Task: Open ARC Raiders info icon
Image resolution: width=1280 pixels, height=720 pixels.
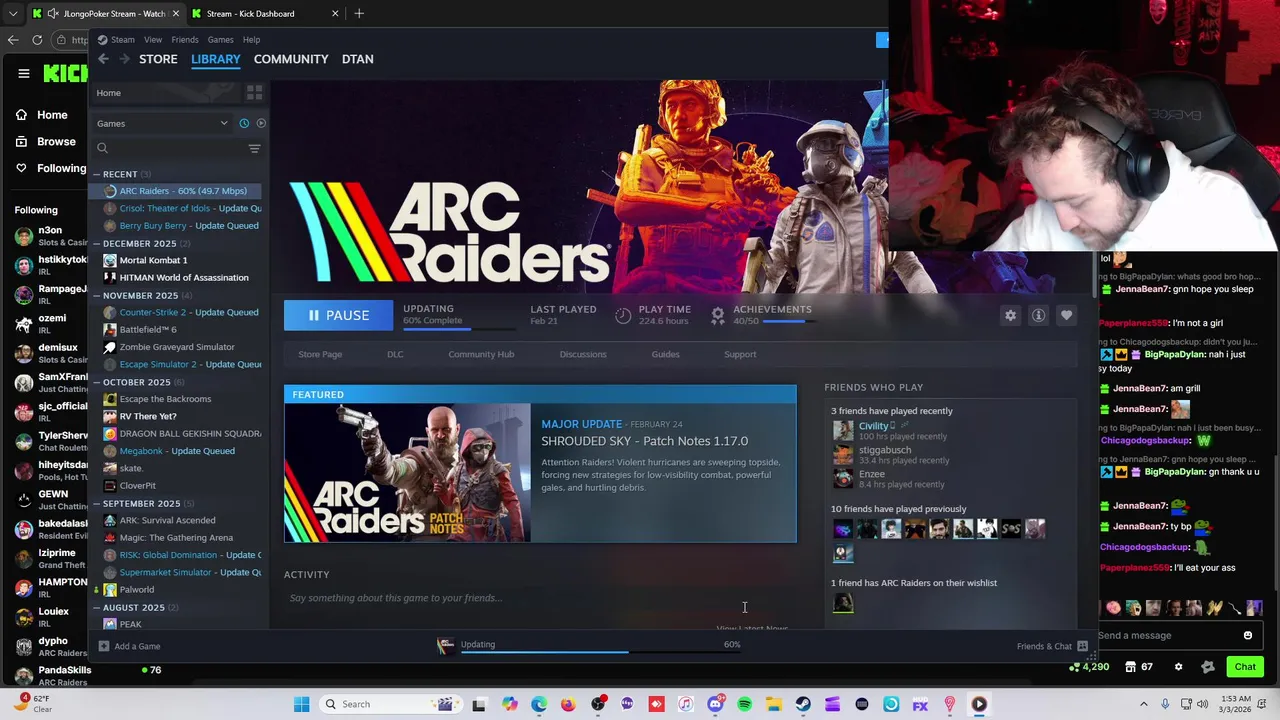Action: pos(1038,315)
